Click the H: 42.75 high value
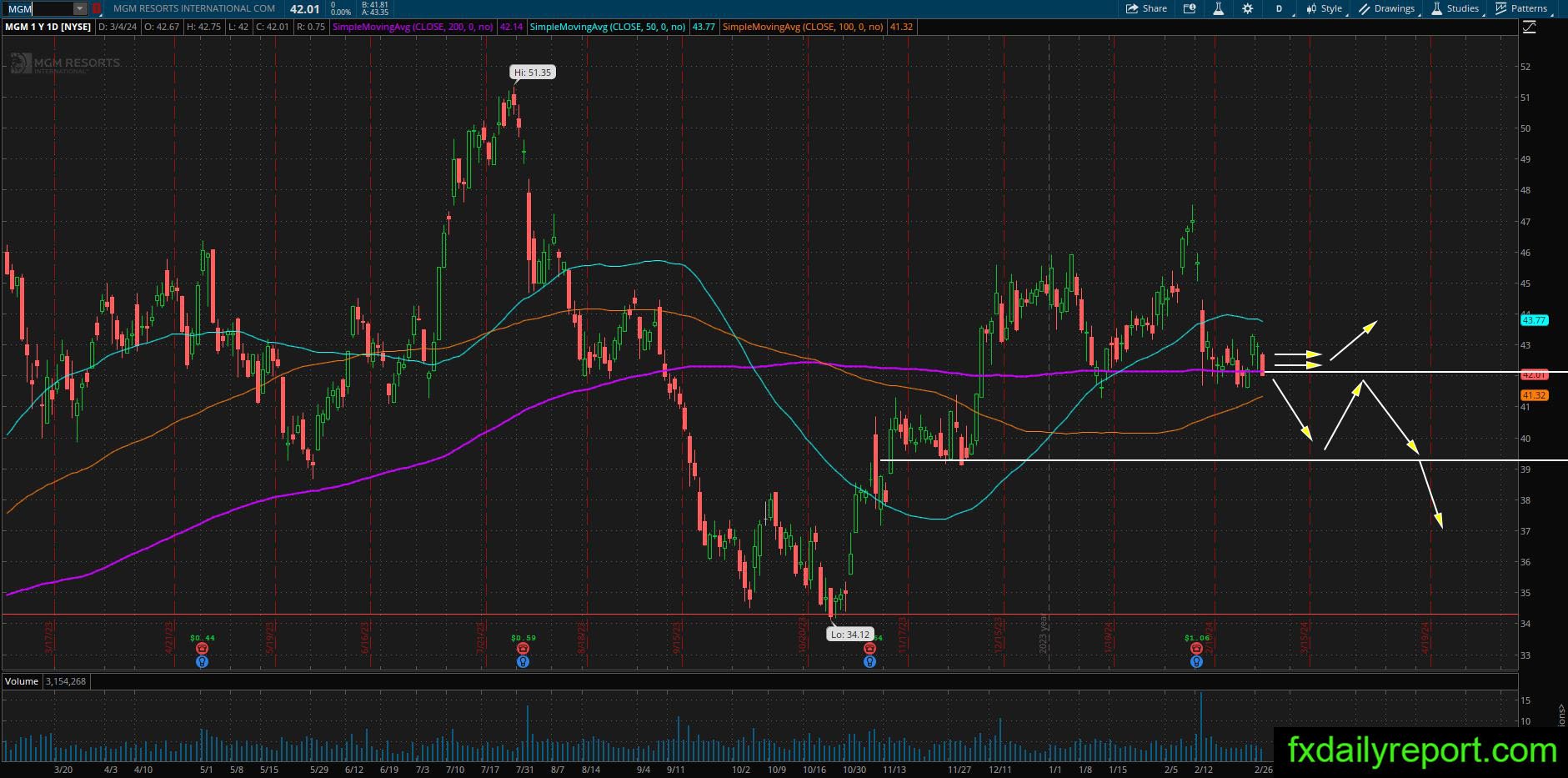The width and height of the screenshot is (1568, 778). coord(203,27)
